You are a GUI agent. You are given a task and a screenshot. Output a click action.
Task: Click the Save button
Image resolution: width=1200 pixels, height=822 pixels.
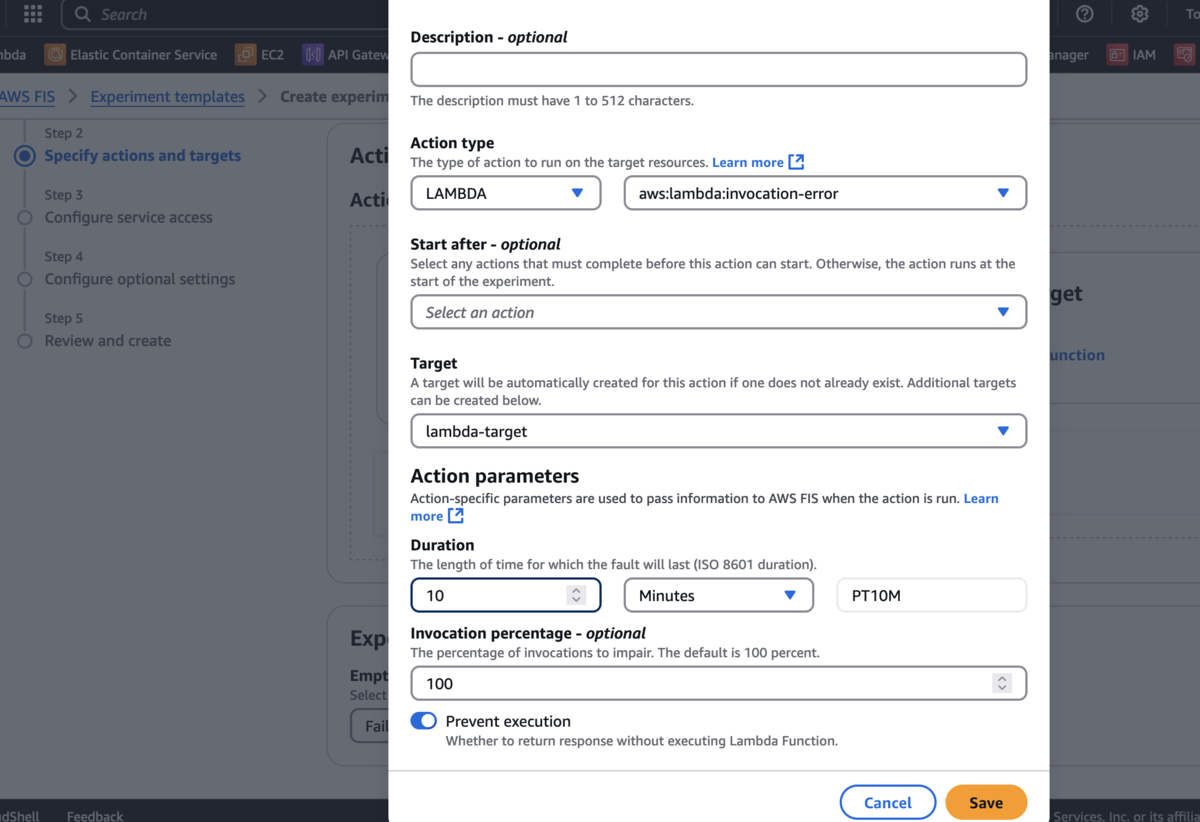986,802
